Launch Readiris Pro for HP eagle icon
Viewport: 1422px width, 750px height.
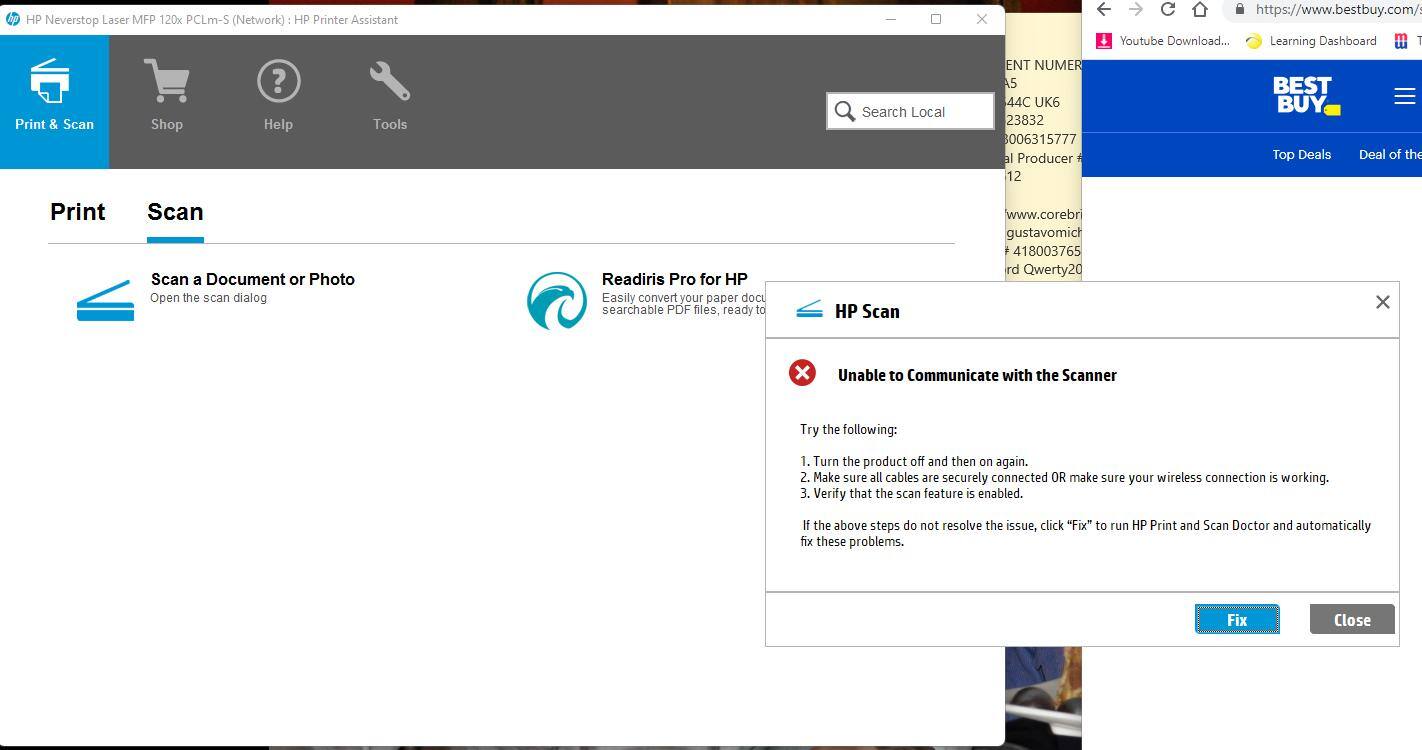pos(557,300)
